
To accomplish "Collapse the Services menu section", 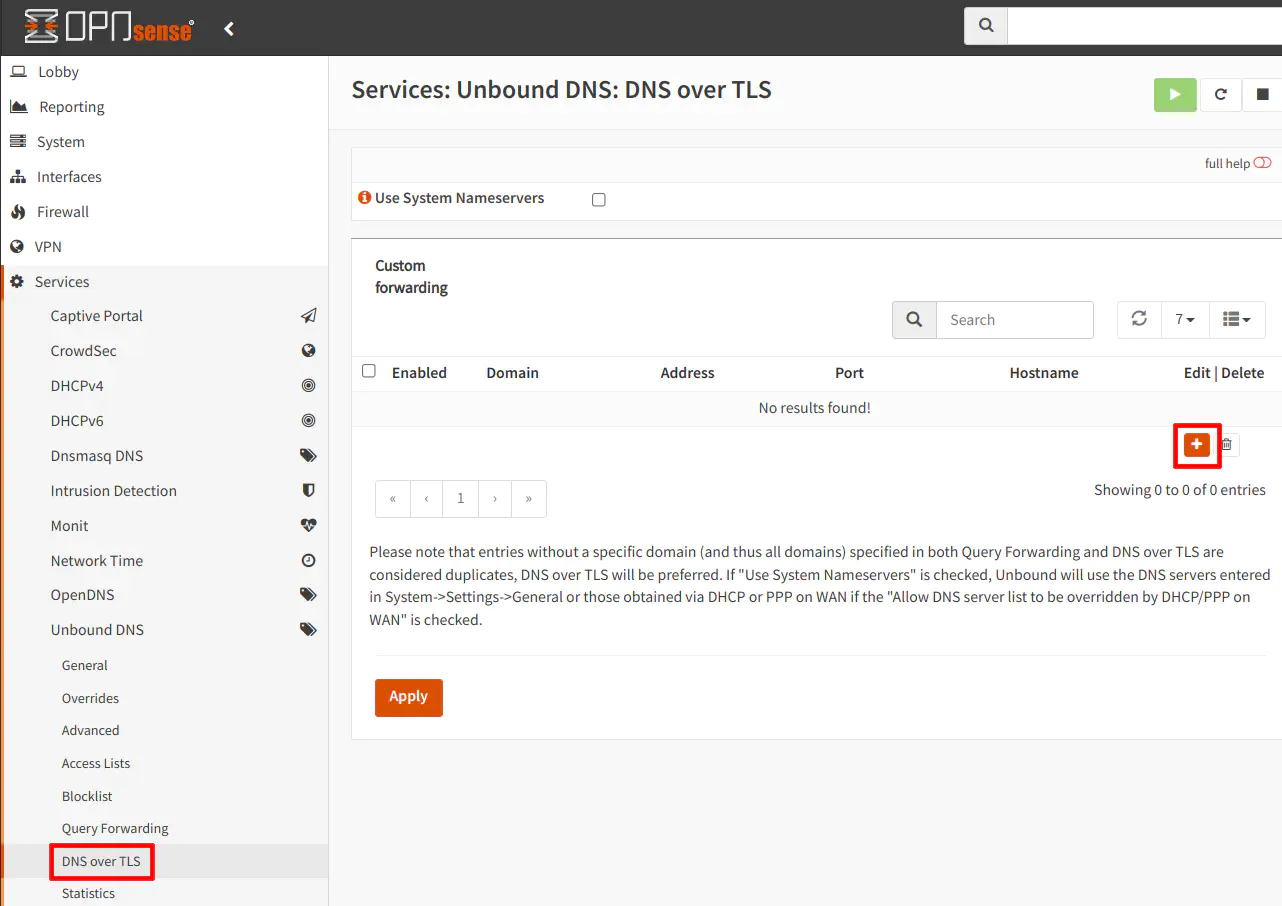I will tap(62, 282).
